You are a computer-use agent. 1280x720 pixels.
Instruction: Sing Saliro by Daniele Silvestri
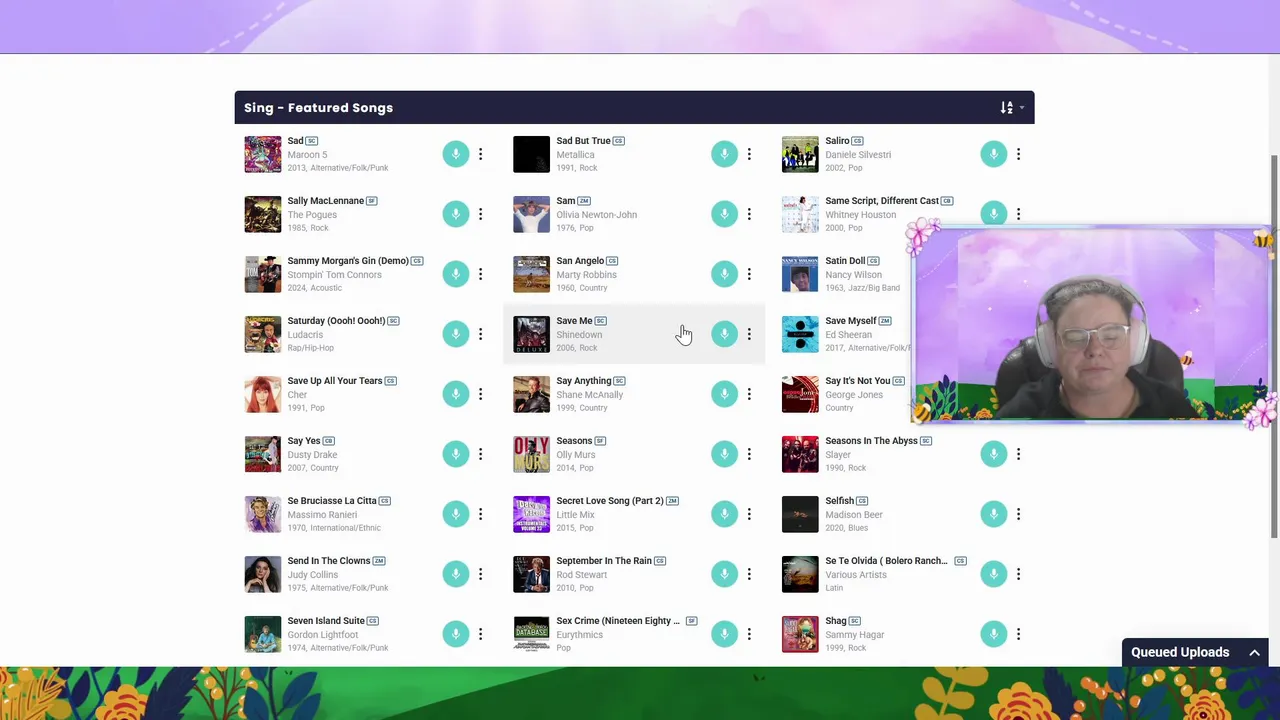[x=993, y=154]
